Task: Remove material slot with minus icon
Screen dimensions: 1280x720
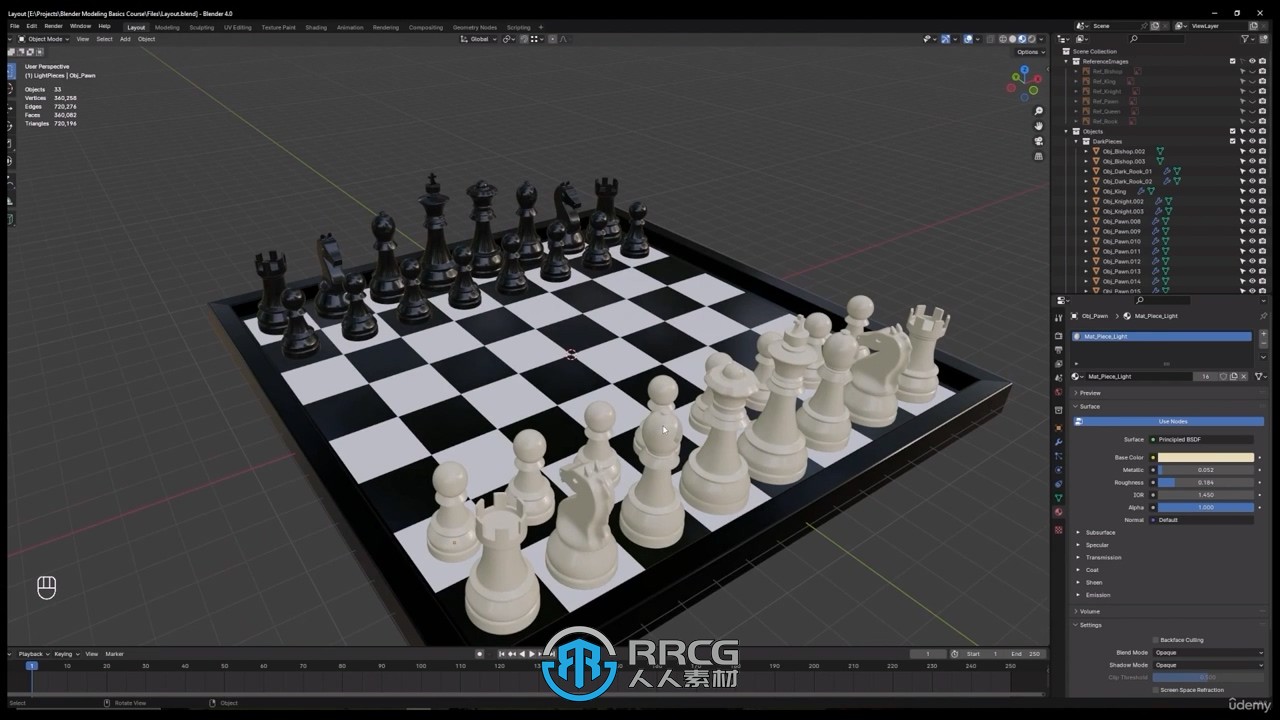Action: pos(1263,343)
